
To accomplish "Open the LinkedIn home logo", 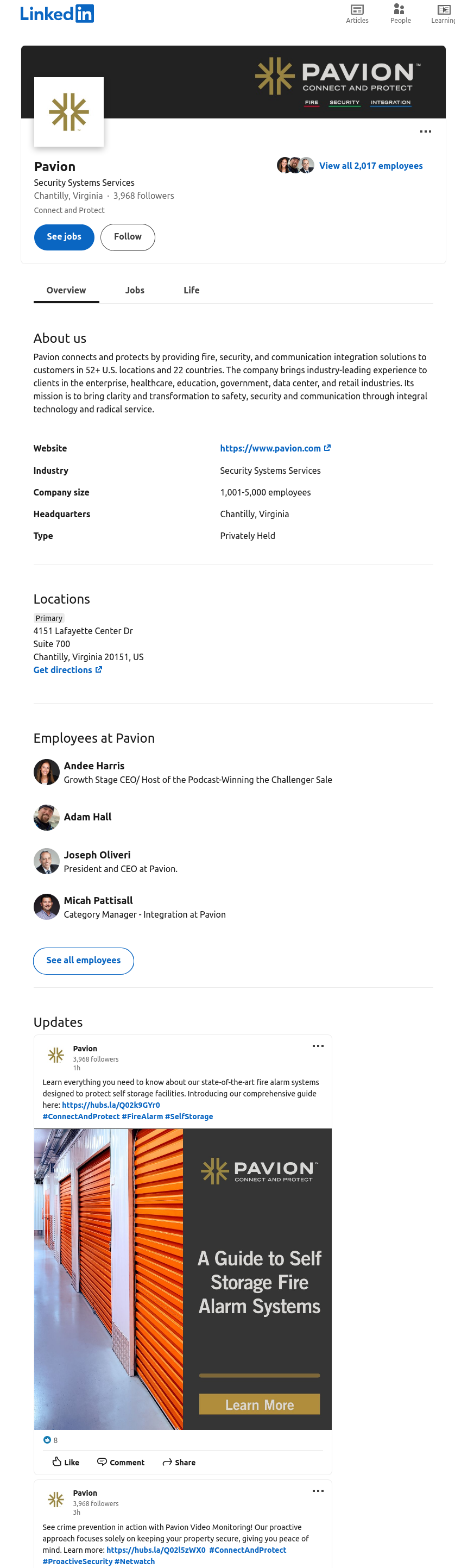I will (56, 14).
